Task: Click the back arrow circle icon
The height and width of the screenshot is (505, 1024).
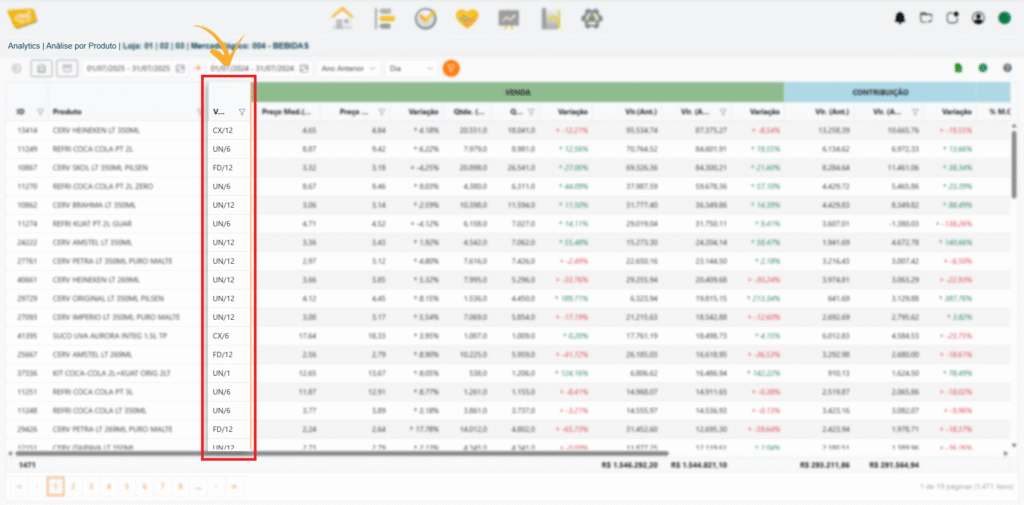Action: click(17, 68)
